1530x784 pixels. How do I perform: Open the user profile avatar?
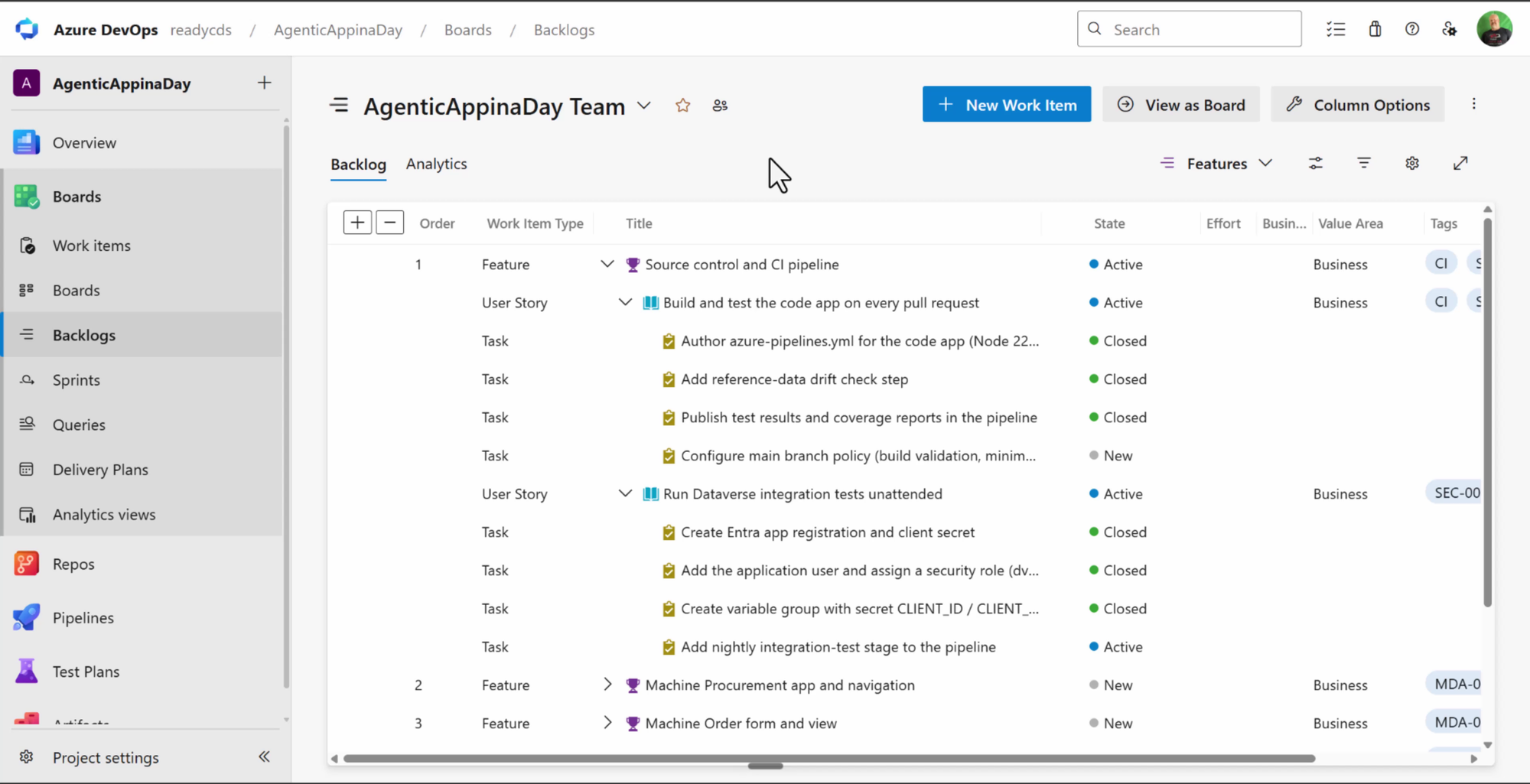pyautogui.click(x=1494, y=29)
